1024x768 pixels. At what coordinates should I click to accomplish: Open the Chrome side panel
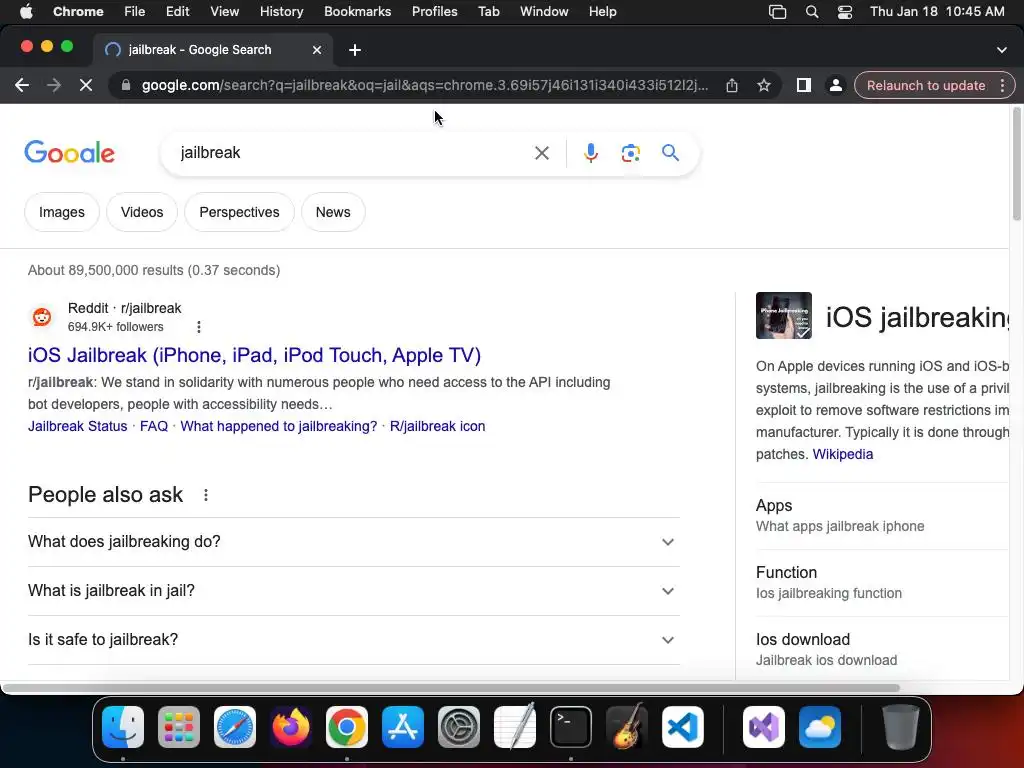coord(804,86)
